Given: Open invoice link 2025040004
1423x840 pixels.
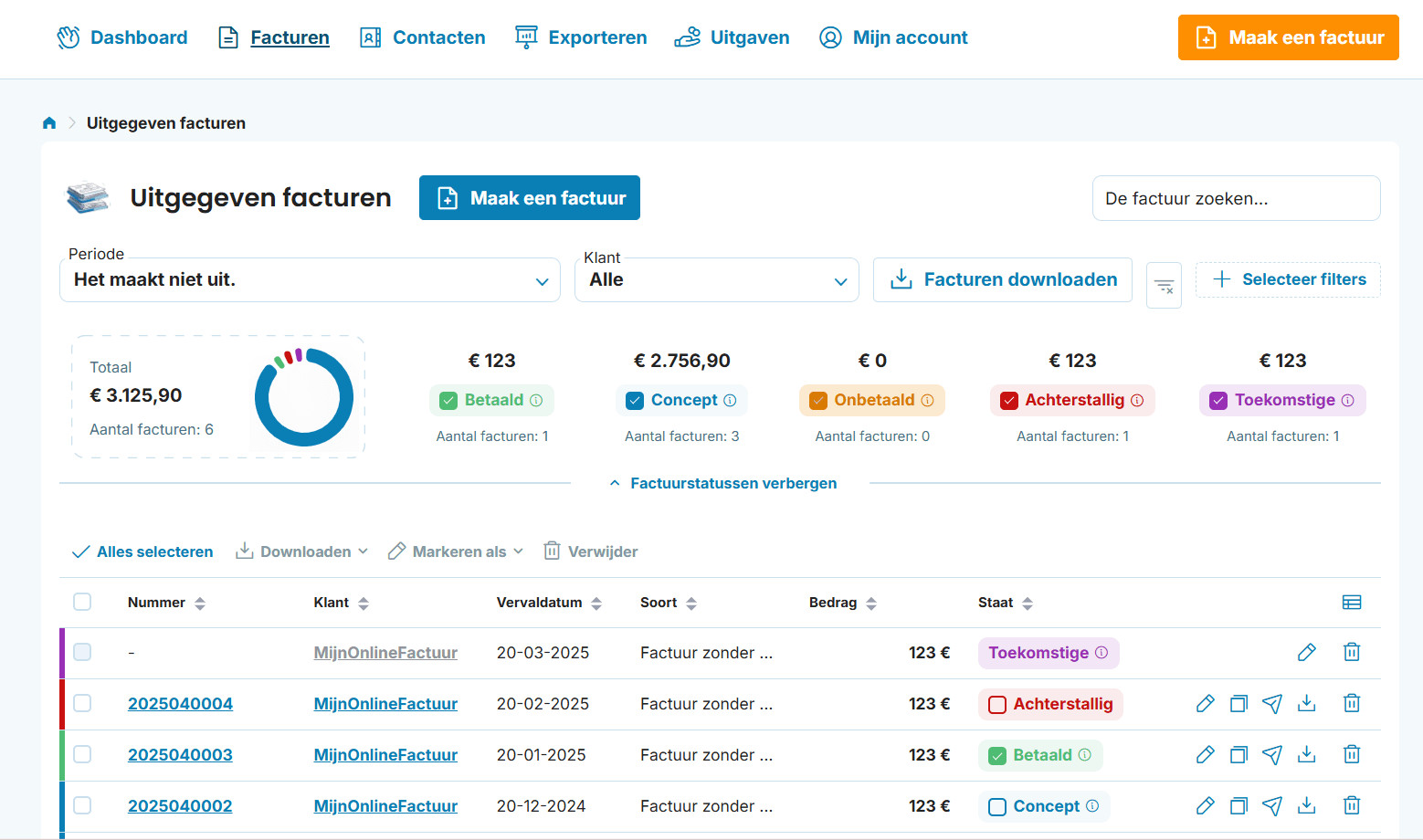Looking at the screenshot, I should 180,704.
